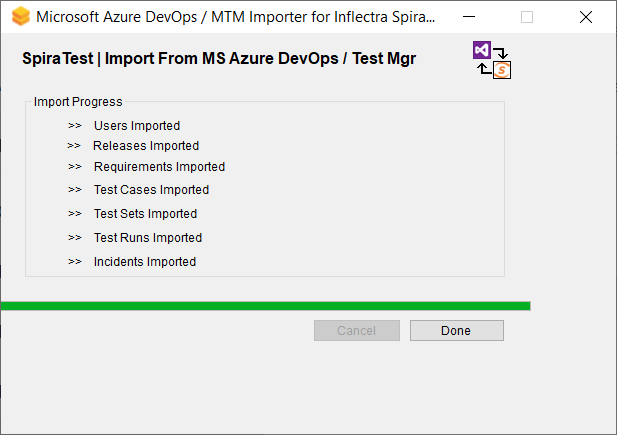Click the Done button
The image size is (617, 435).
pos(456,331)
